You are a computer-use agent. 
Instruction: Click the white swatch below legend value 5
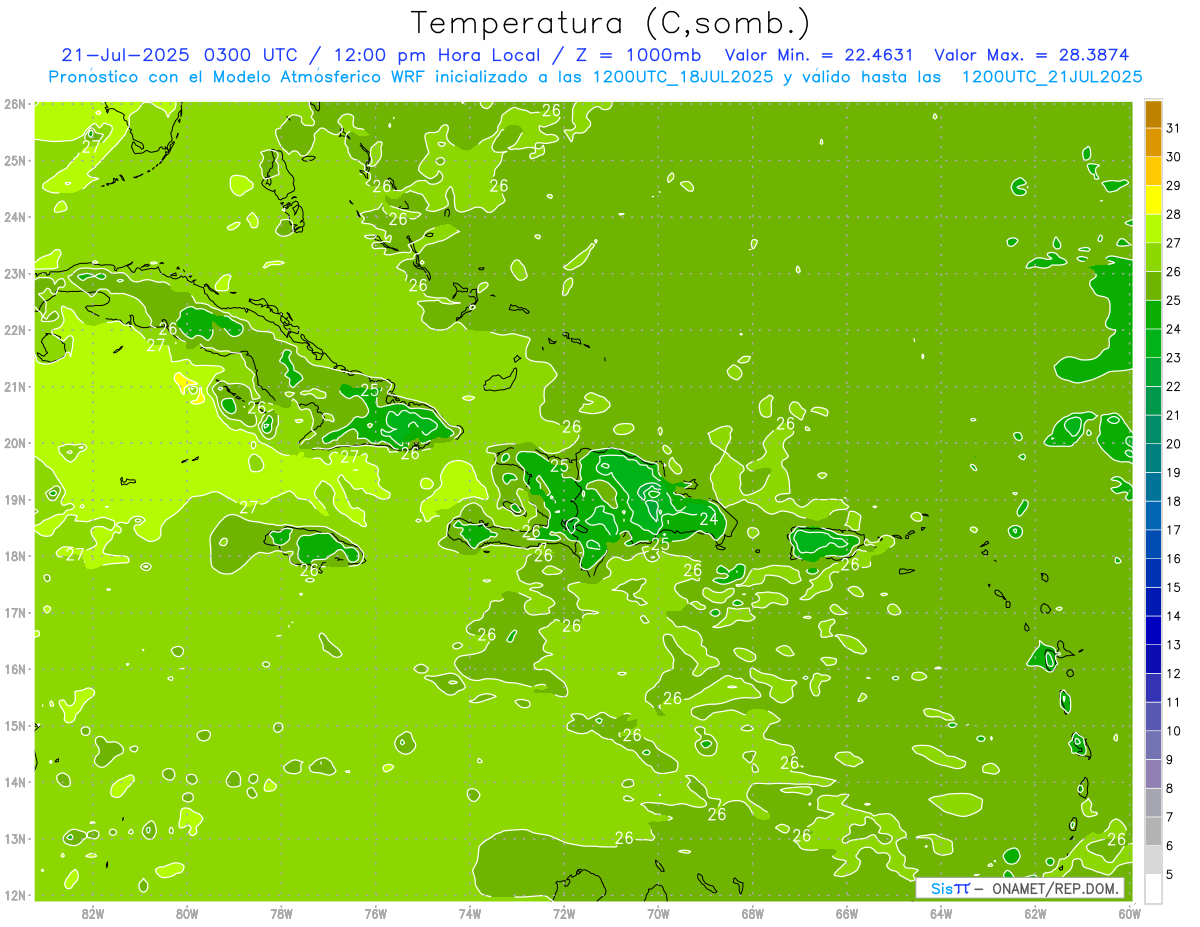click(x=1153, y=888)
